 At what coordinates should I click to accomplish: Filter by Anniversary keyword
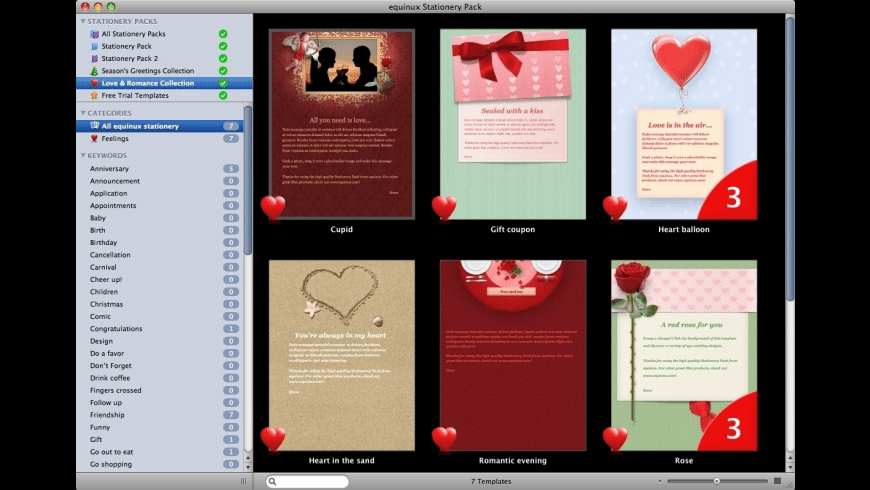(x=160, y=169)
